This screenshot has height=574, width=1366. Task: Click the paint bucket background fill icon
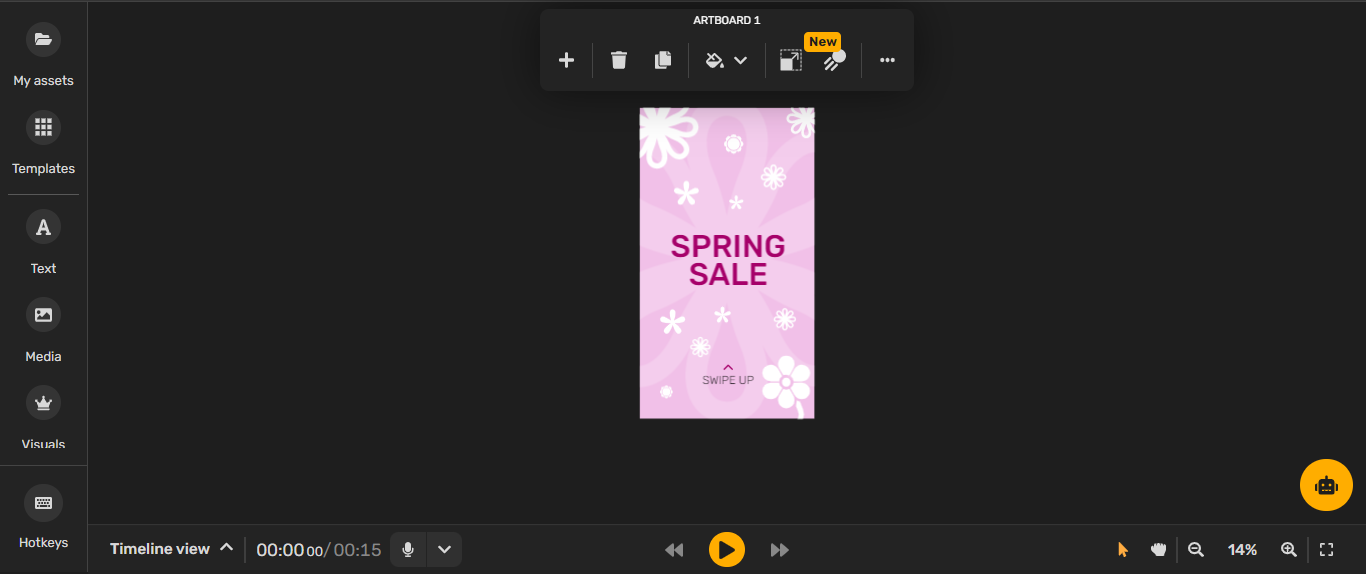point(714,60)
